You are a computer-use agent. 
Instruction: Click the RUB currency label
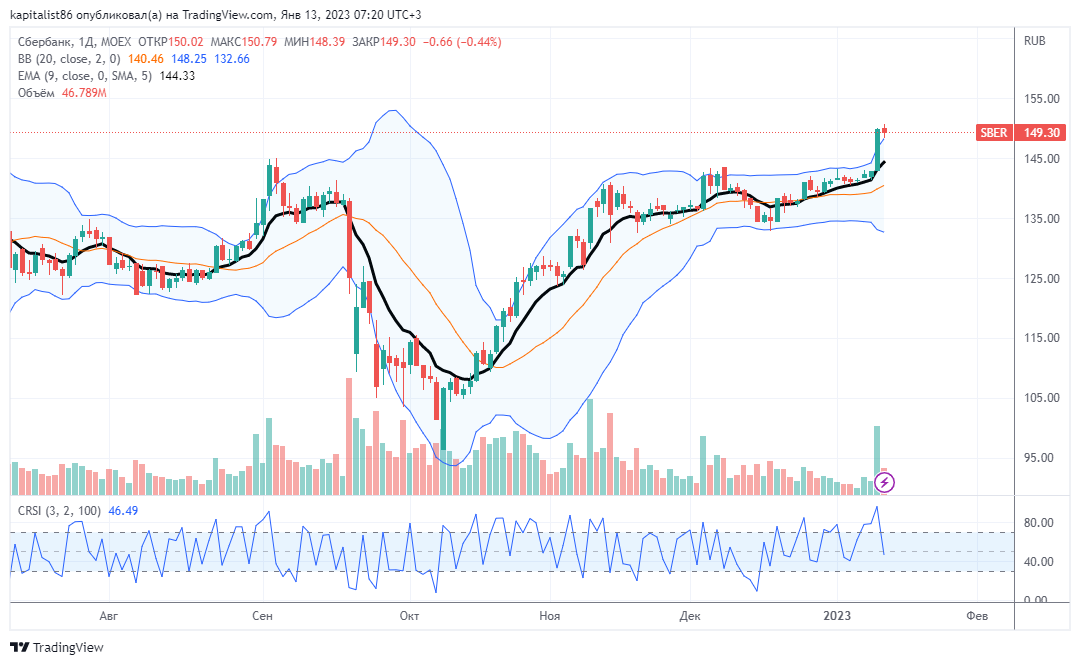tap(1035, 41)
